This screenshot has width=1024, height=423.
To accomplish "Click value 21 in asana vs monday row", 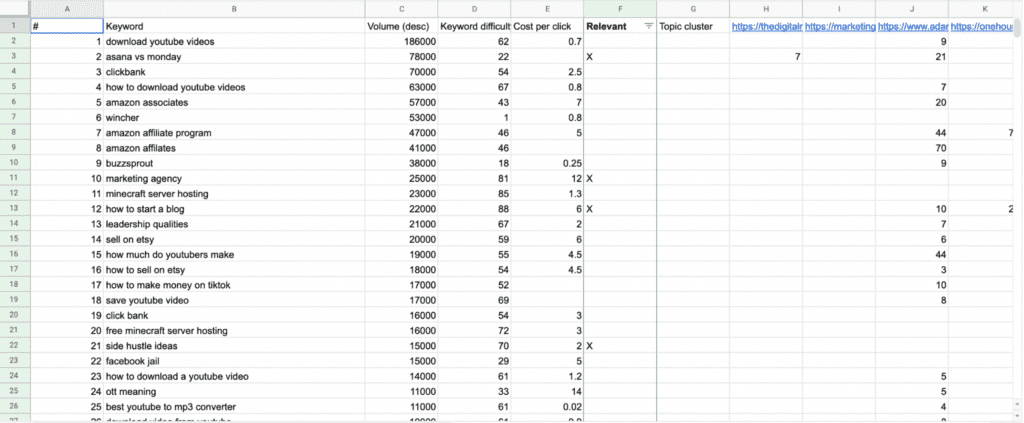I will (x=941, y=57).
